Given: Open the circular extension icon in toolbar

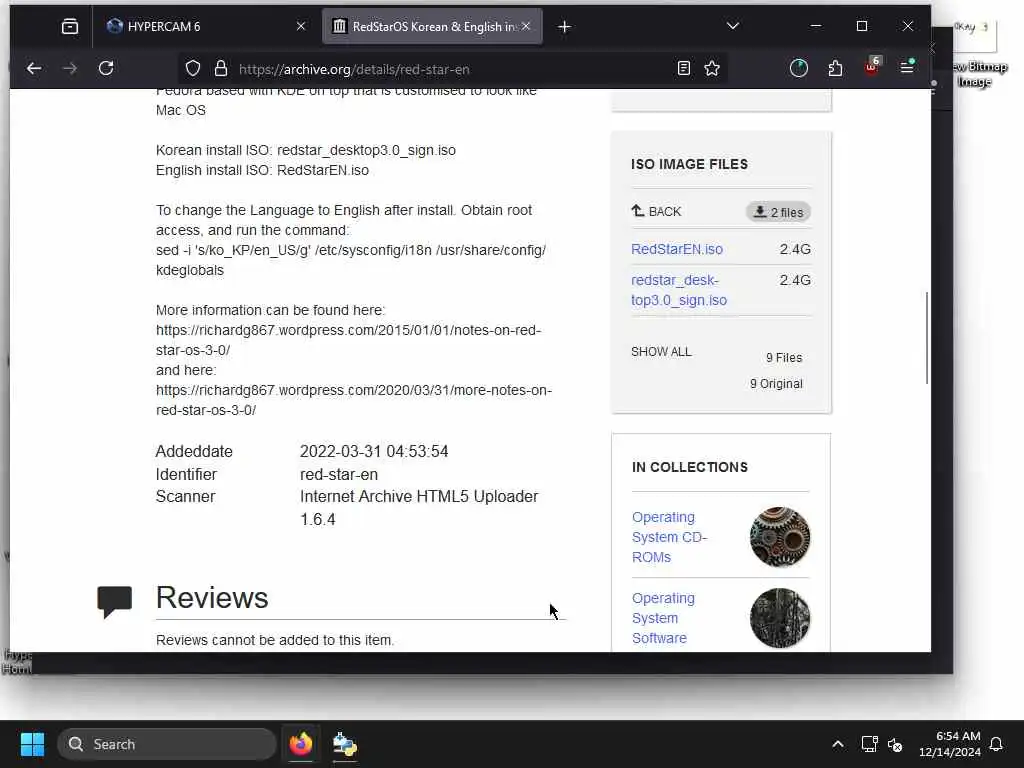Looking at the screenshot, I should (x=799, y=69).
